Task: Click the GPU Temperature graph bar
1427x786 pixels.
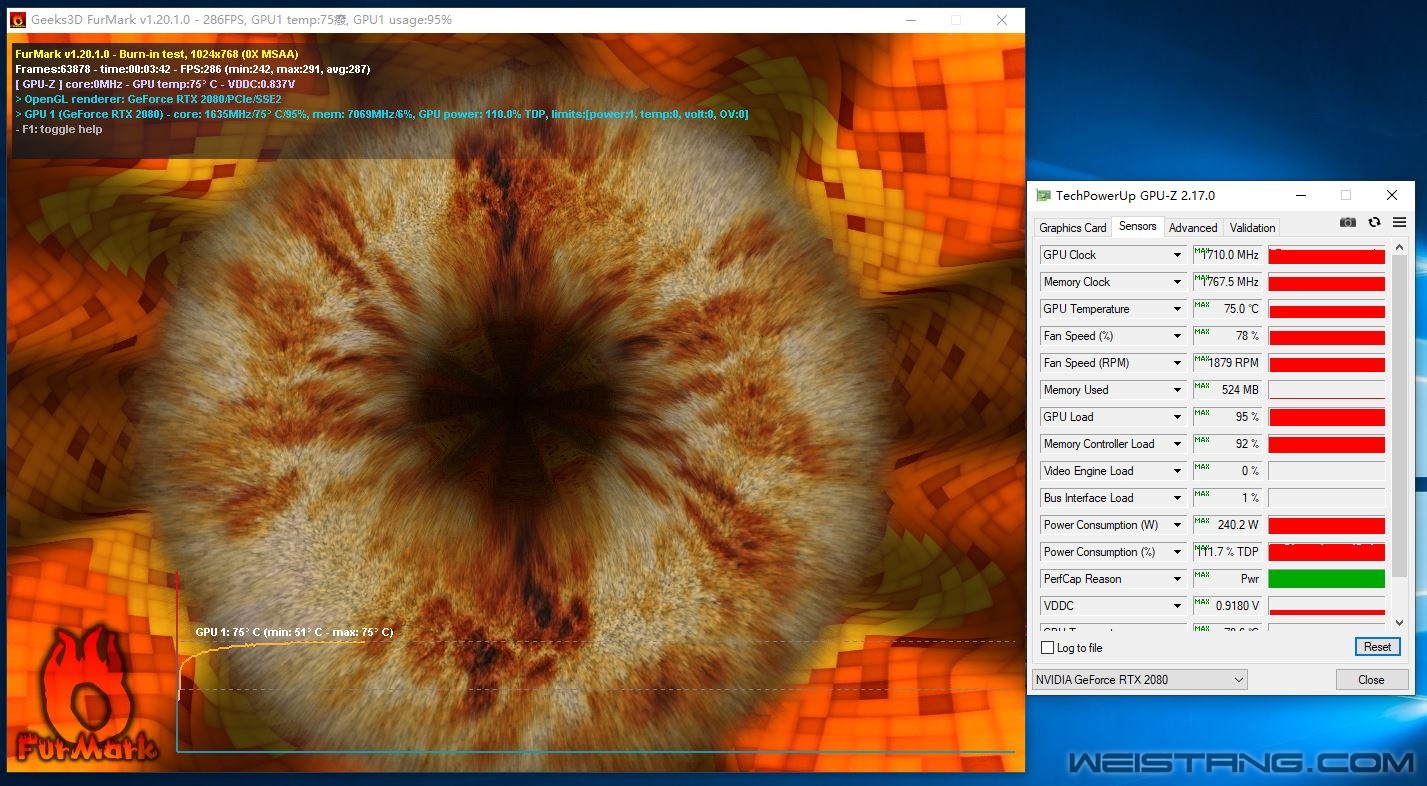Action: 1326,310
